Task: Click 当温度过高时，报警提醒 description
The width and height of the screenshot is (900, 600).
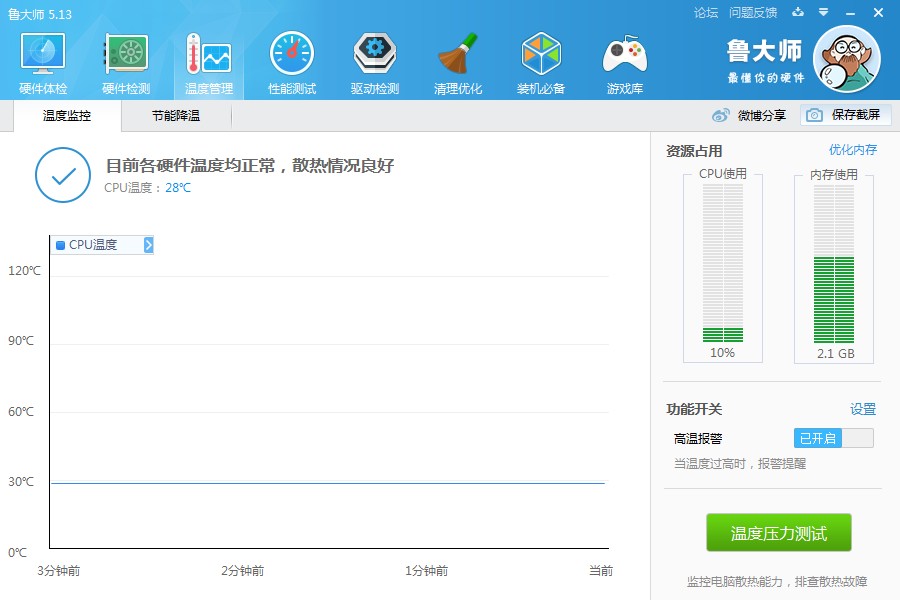Action: point(740,463)
